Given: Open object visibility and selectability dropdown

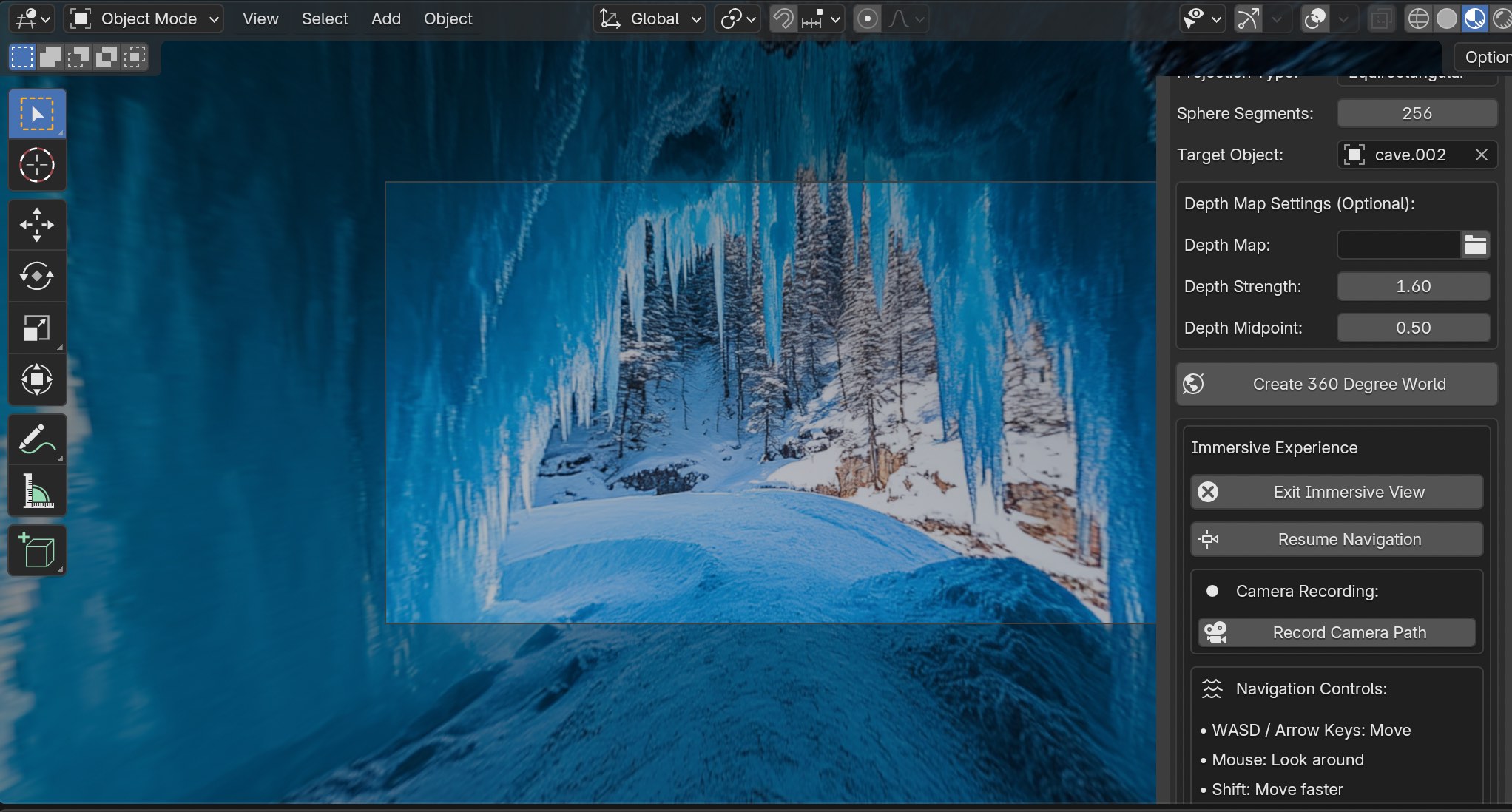Looking at the screenshot, I should [1202, 18].
